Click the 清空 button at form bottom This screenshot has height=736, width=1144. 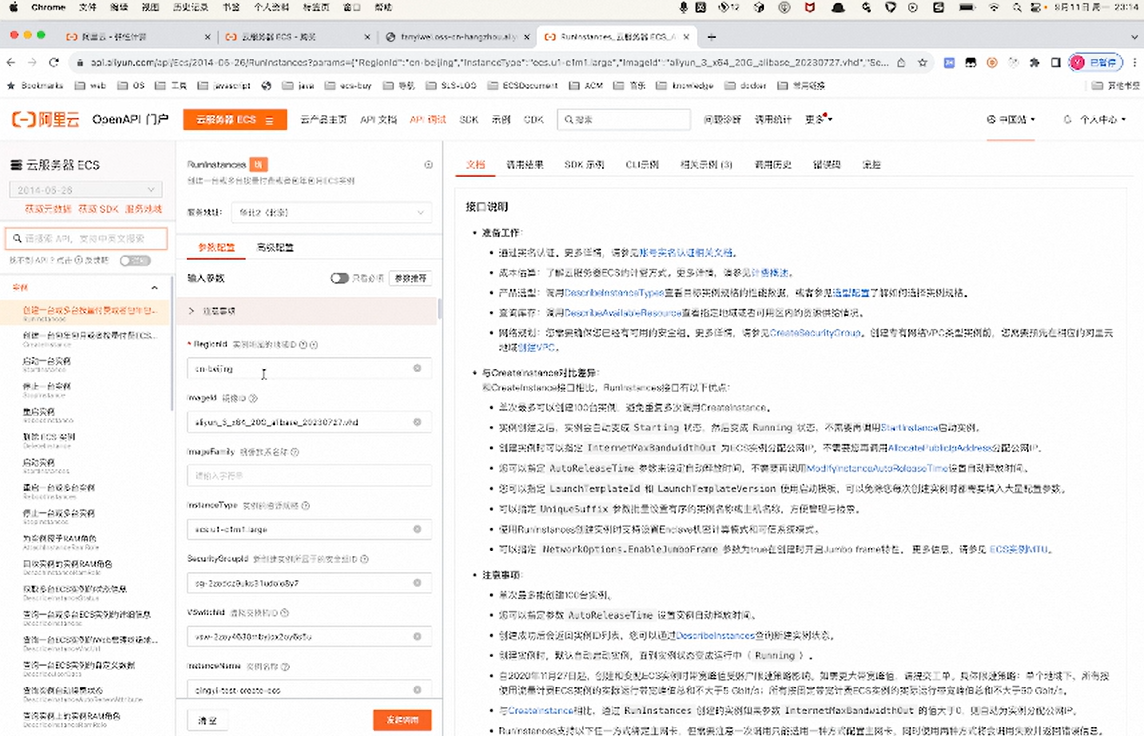tap(207, 720)
